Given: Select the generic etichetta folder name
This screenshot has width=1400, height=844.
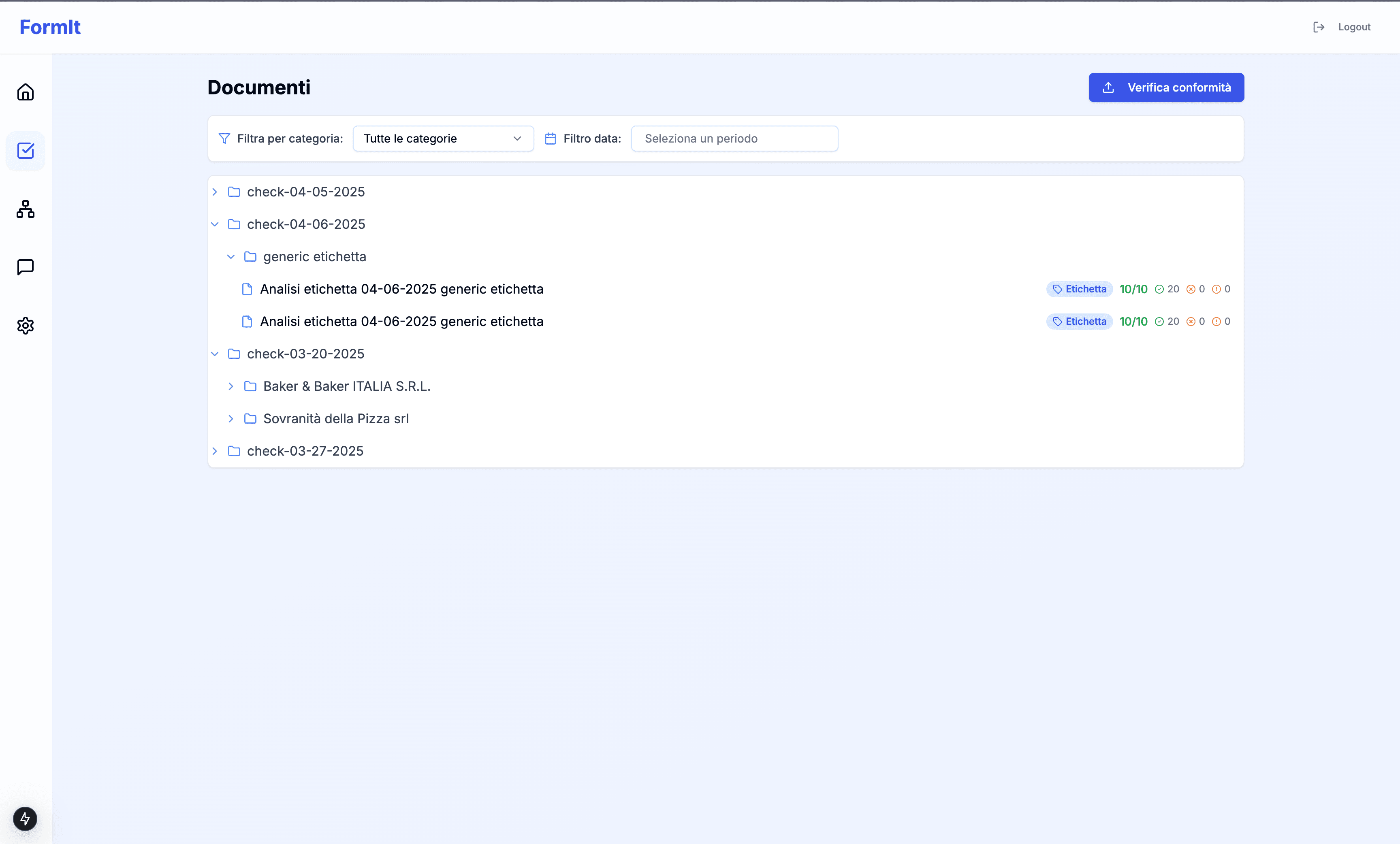Looking at the screenshot, I should 315,257.
